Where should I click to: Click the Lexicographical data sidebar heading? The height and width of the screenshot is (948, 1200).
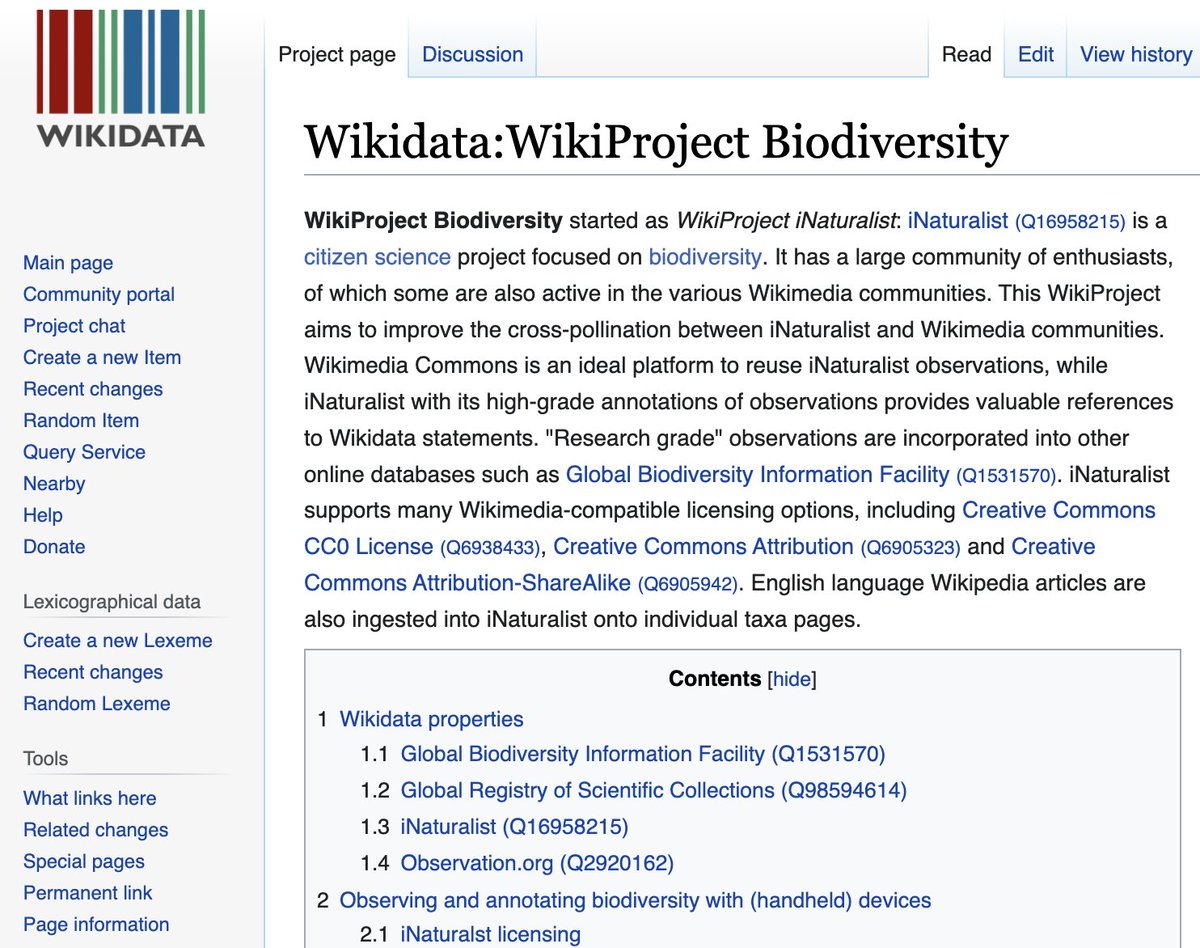[112, 602]
